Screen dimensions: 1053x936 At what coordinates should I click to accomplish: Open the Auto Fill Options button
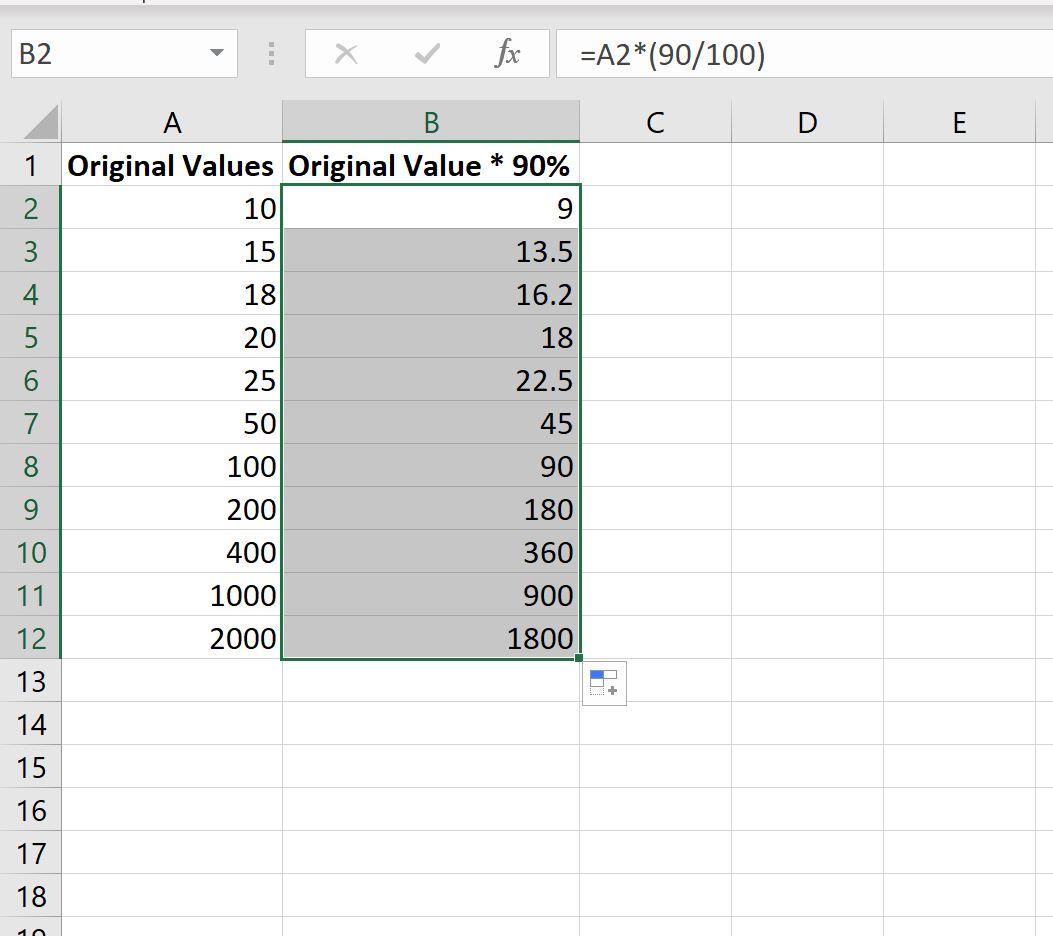click(x=604, y=684)
